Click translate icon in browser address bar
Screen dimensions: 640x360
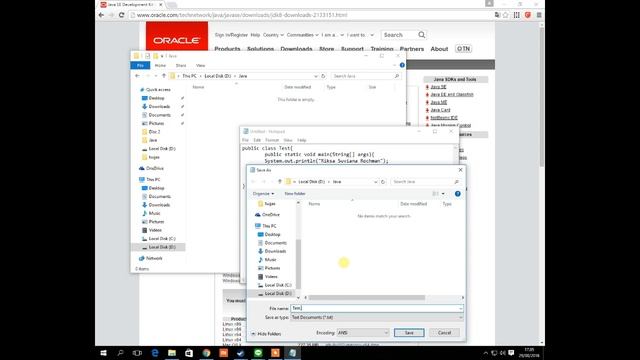tap(497, 15)
